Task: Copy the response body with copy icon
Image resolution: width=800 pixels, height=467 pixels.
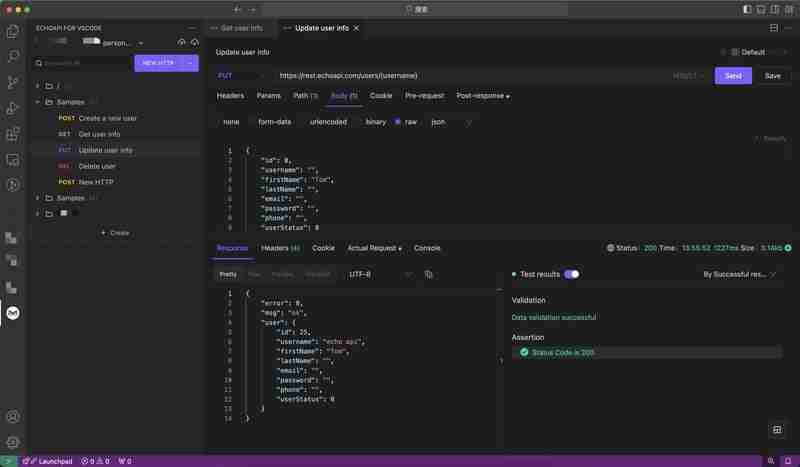Action: tap(429, 275)
